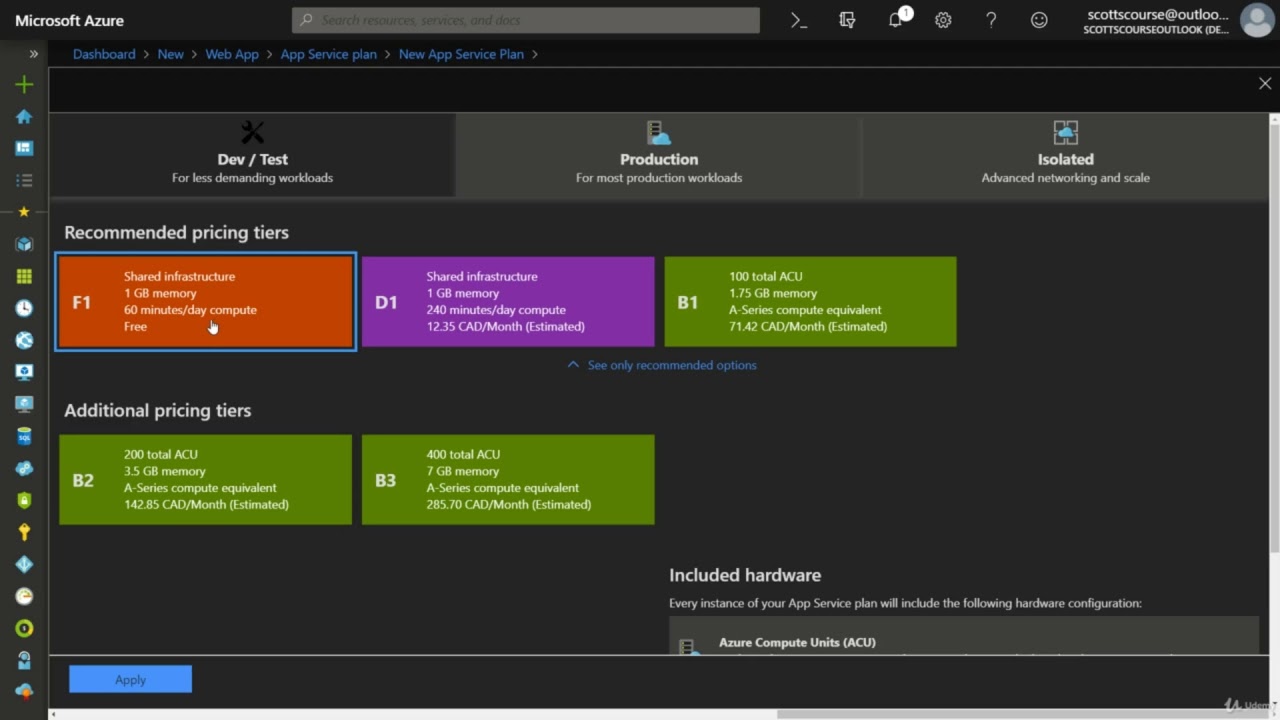1280x720 pixels.
Task: Go to New breadcrumb
Action: click(171, 54)
